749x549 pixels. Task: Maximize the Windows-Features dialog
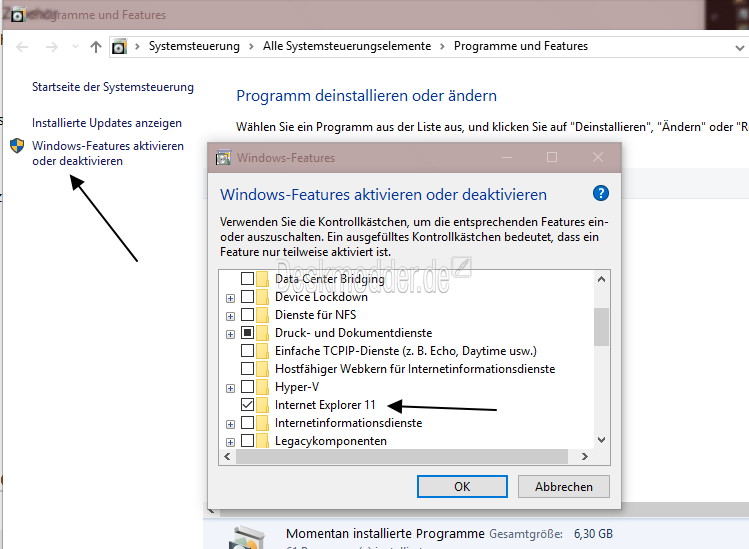pyautogui.click(x=552, y=157)
